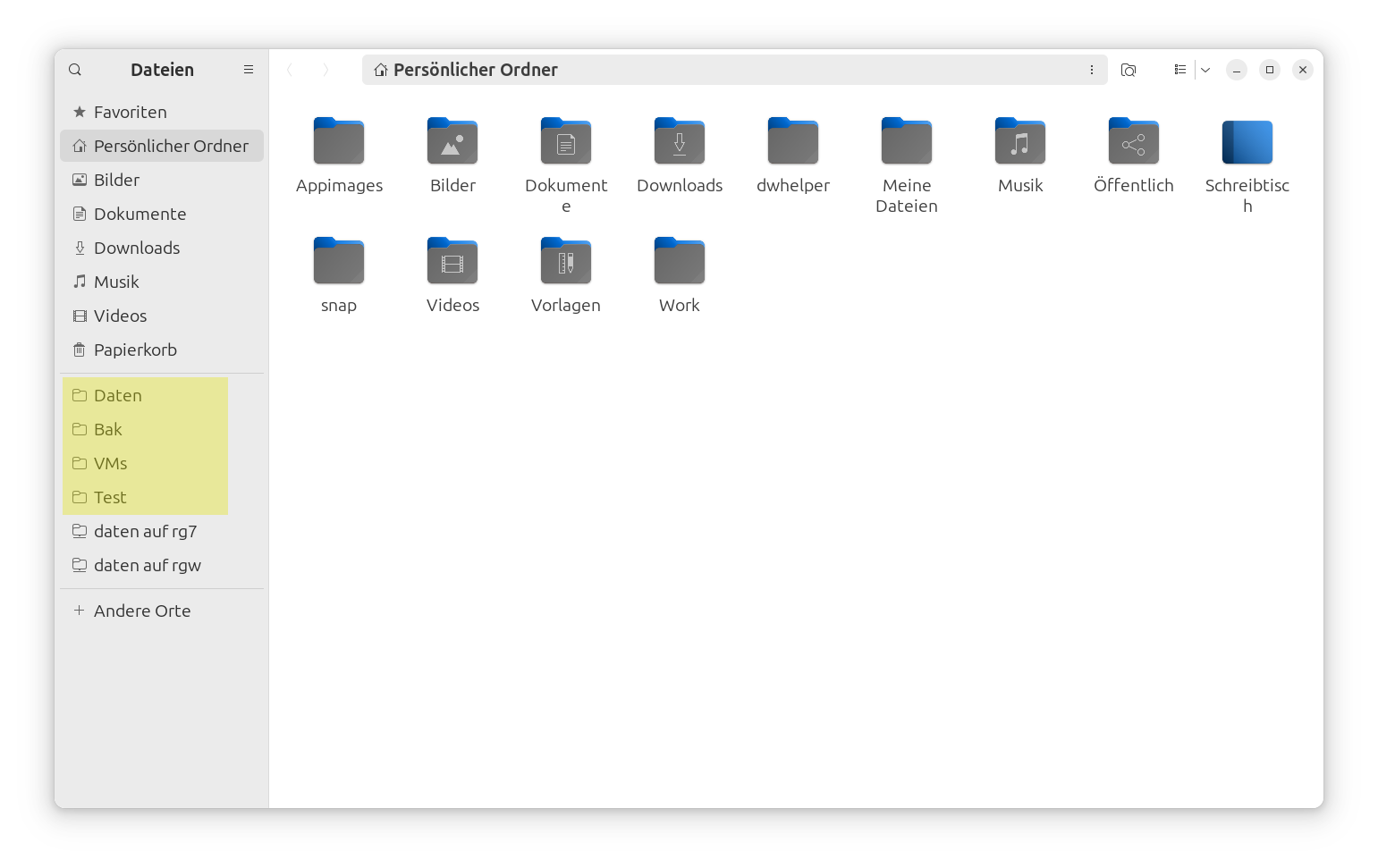Open the Test bookmark
Screen dimensions: 1378x868
tap(162, 497)
